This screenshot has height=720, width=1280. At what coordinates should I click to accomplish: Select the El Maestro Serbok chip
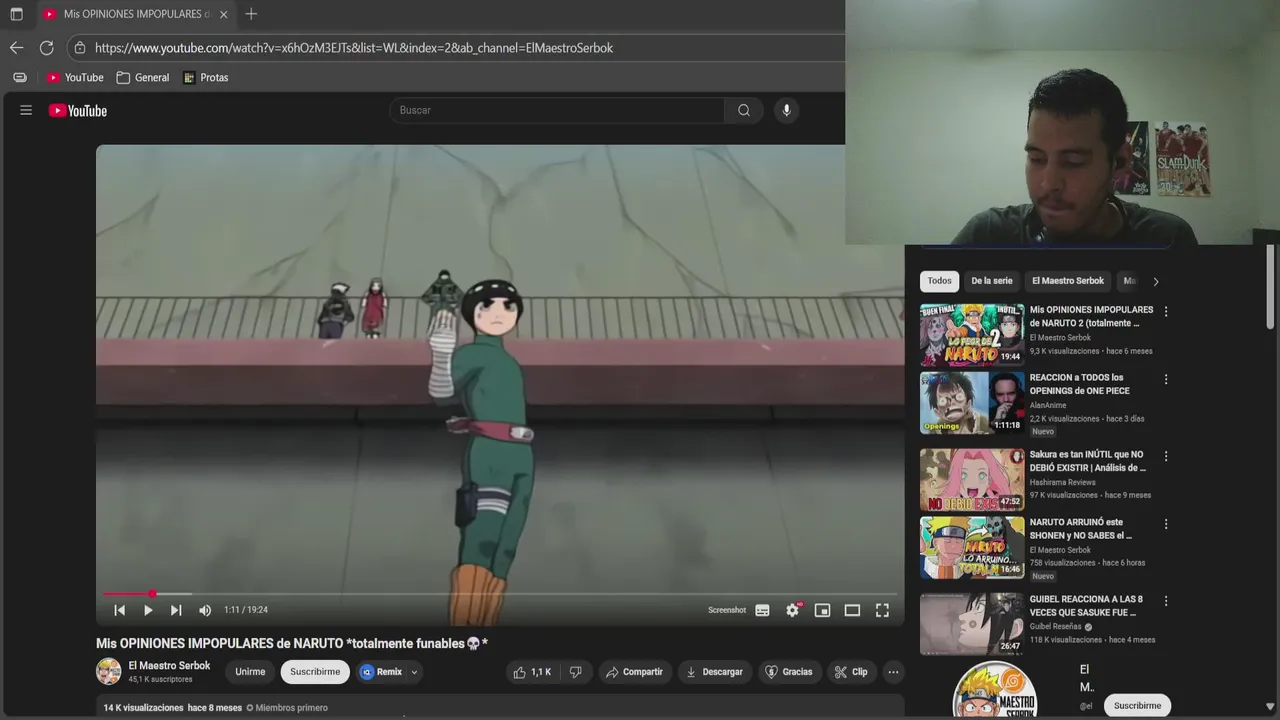(1068, 281)
